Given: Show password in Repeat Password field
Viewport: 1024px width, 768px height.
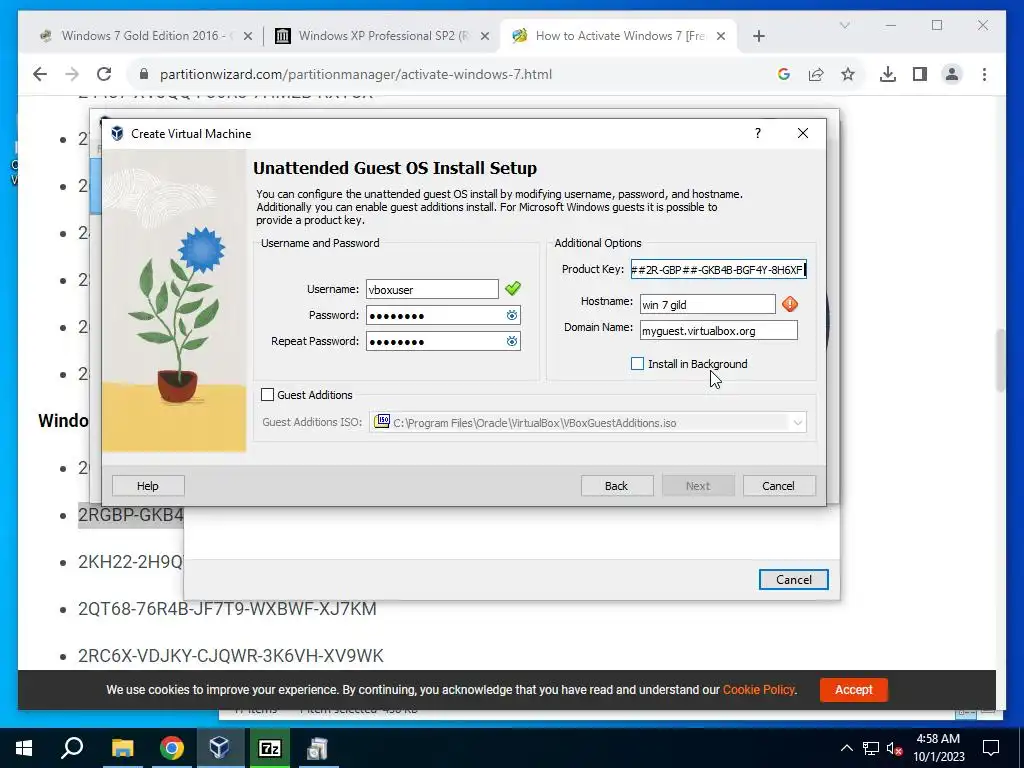Looking at the screenshot, I should point(511,341).
